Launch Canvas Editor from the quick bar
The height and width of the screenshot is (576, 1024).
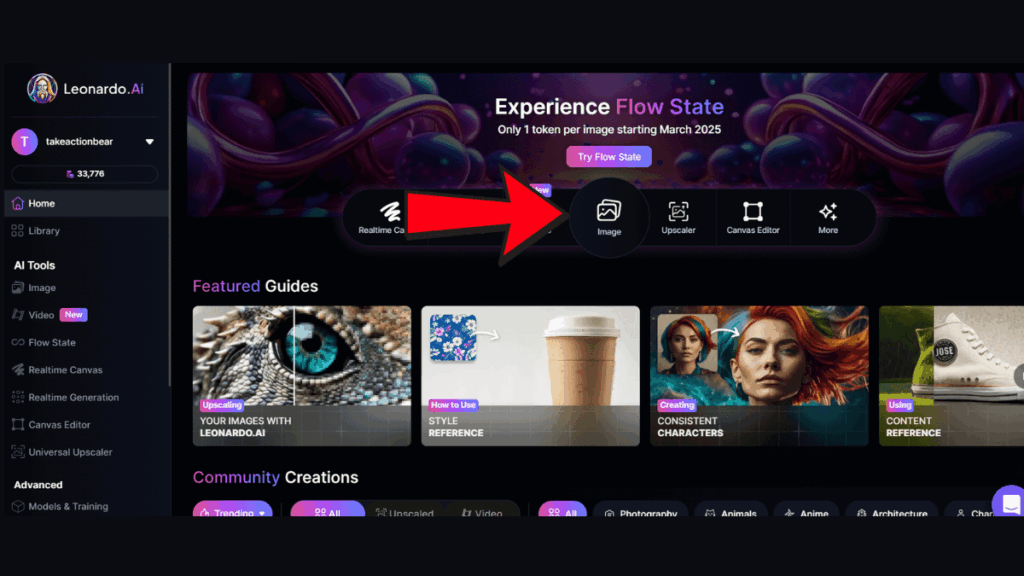[752, 217]
